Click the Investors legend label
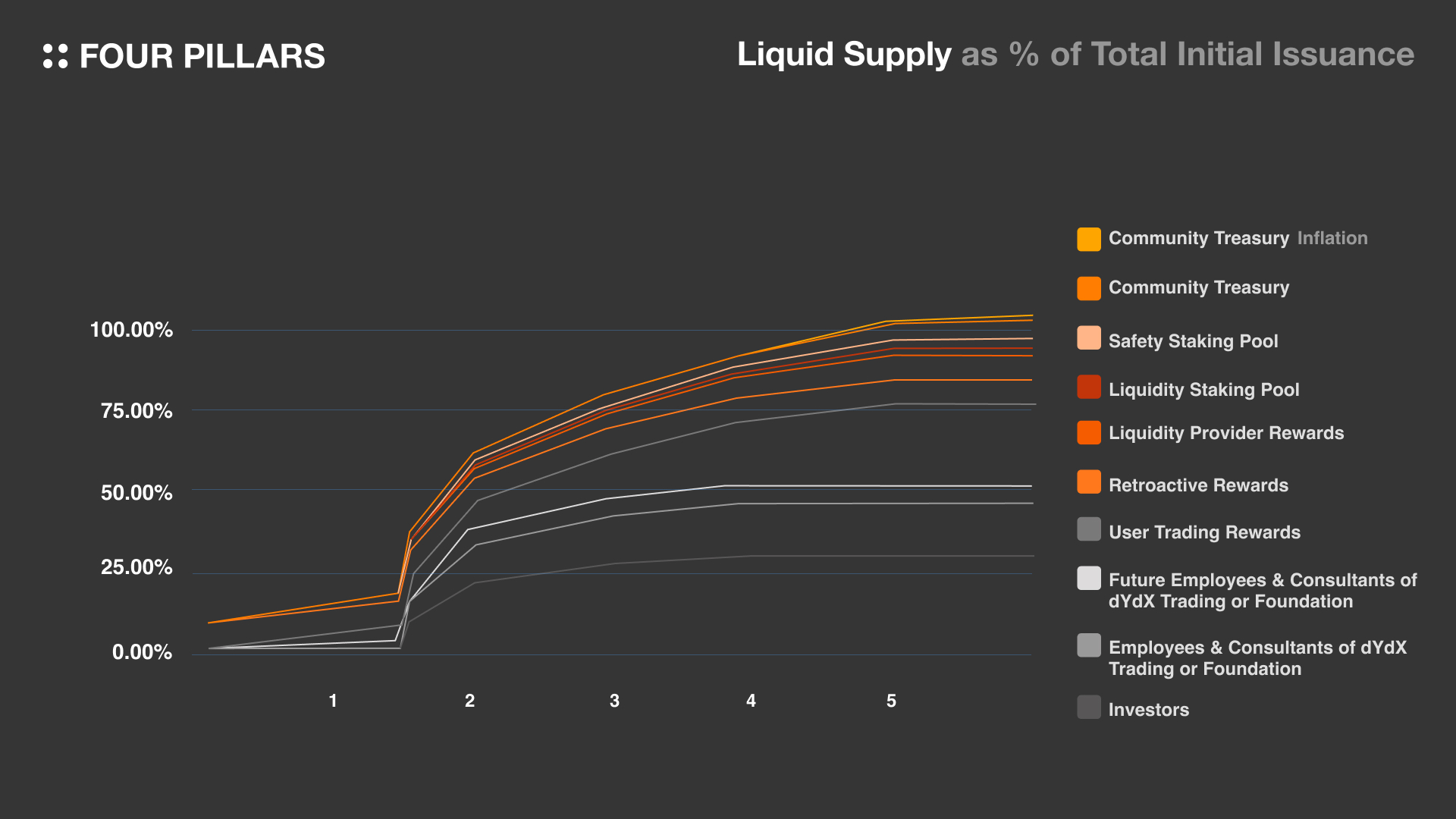 pos(1148,710)
